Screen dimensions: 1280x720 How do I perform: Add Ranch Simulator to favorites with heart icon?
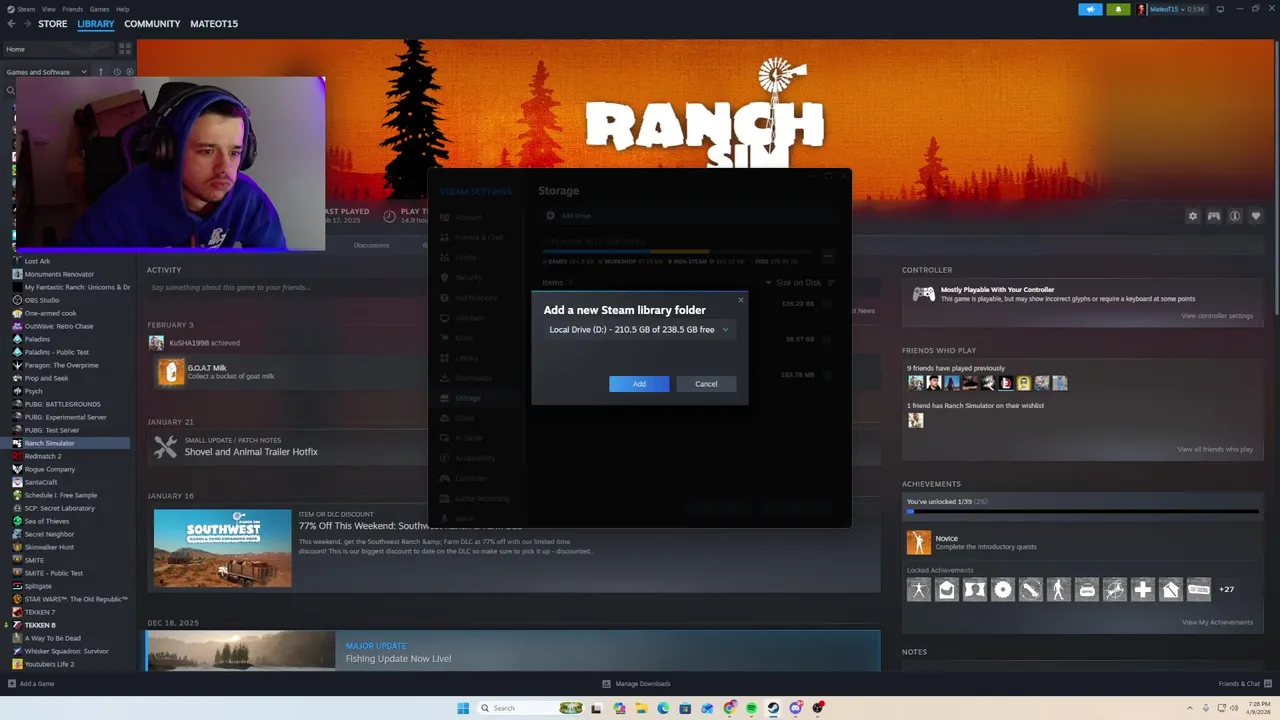click(1256, 216)
